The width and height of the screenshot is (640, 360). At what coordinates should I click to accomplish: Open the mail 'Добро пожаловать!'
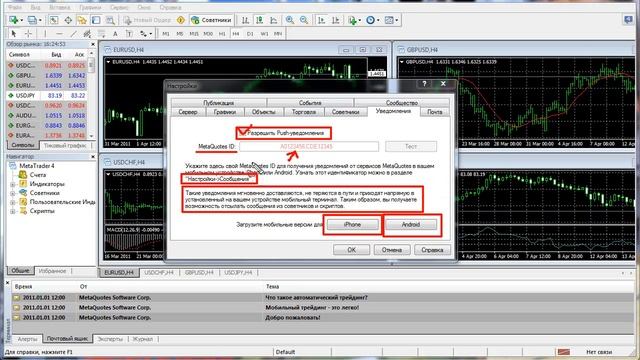coord(293,318)
